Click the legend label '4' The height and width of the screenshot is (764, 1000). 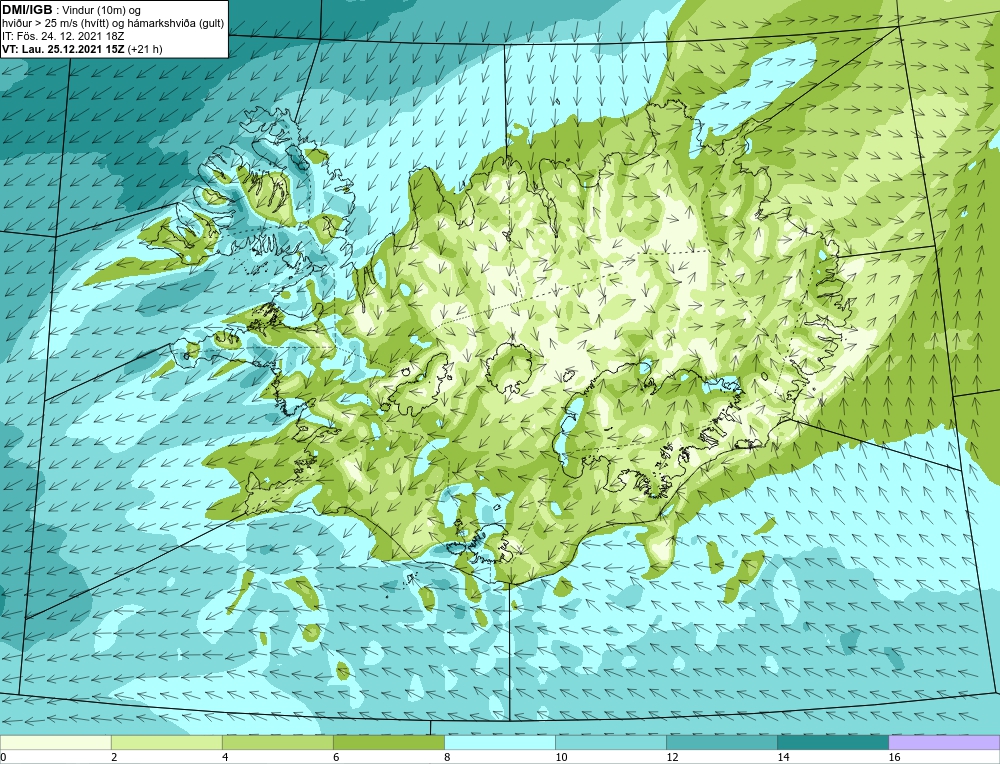[x=224, y=757]
